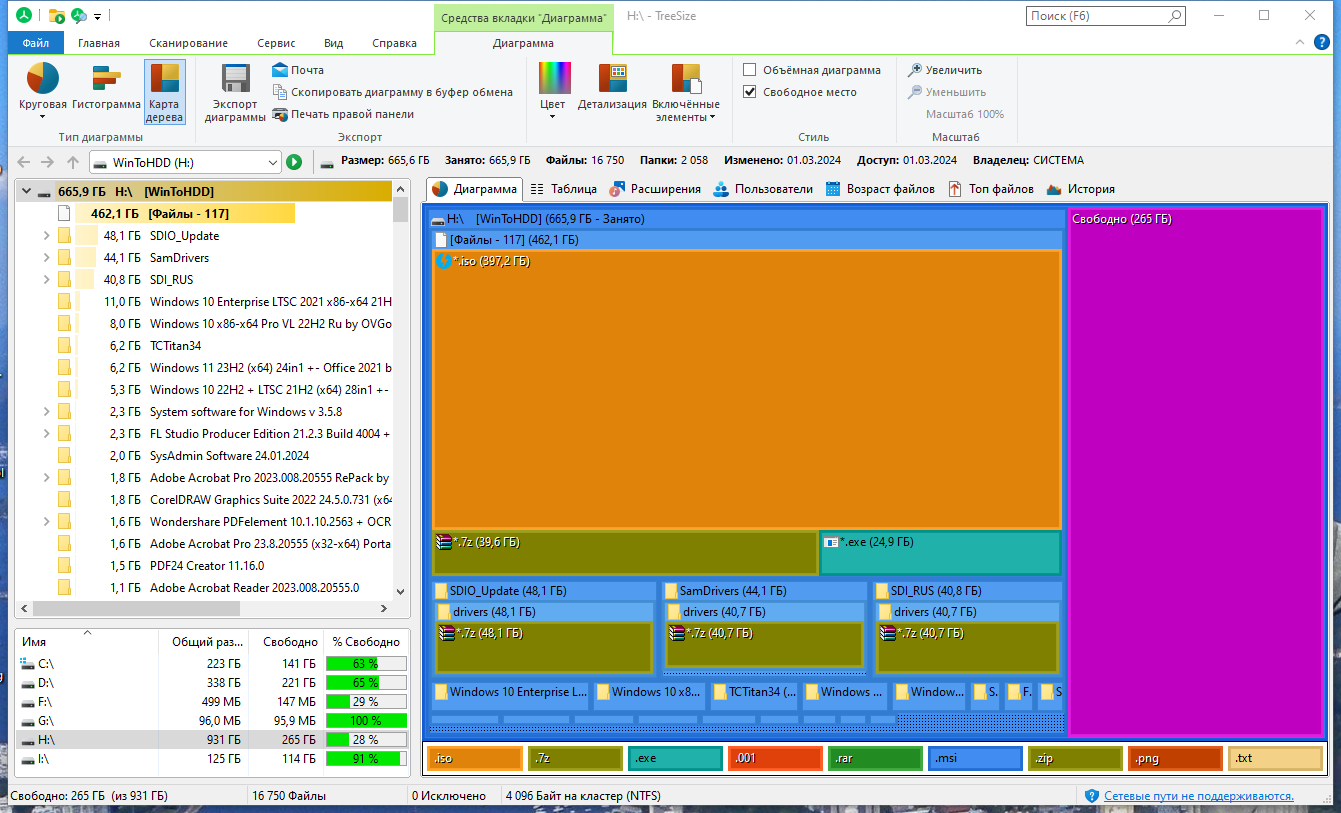Open the WinToHDD (H:) drive dropdown

(x=186, y=162)
